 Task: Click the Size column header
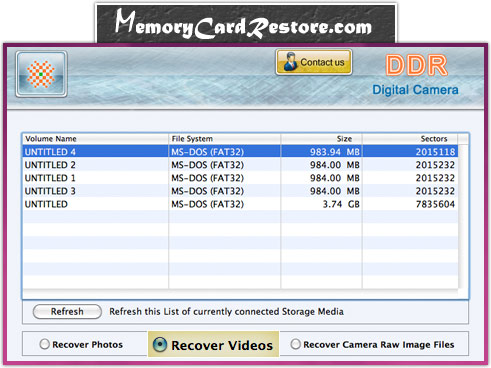pyautogui.click(x=321, y=139)
